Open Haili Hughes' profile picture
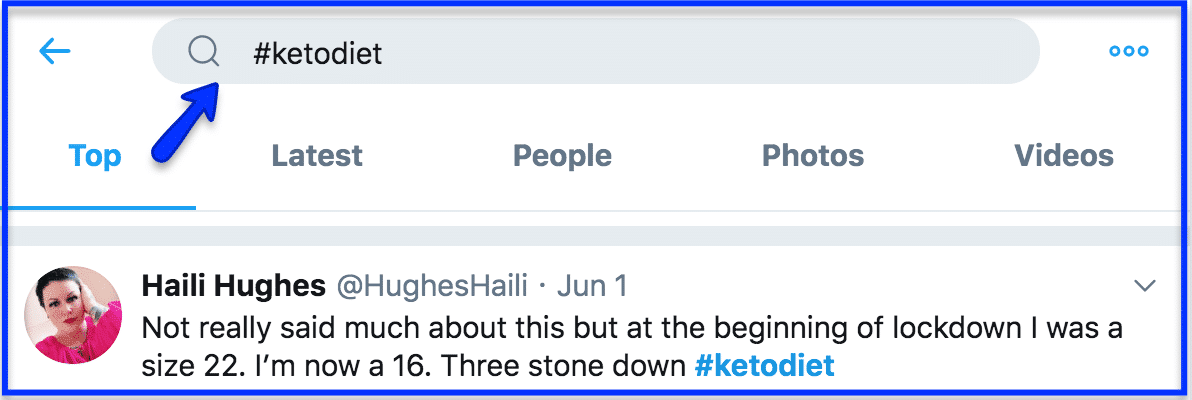The width and height of the screenshot is (1192, 400). tap(73, 315)
